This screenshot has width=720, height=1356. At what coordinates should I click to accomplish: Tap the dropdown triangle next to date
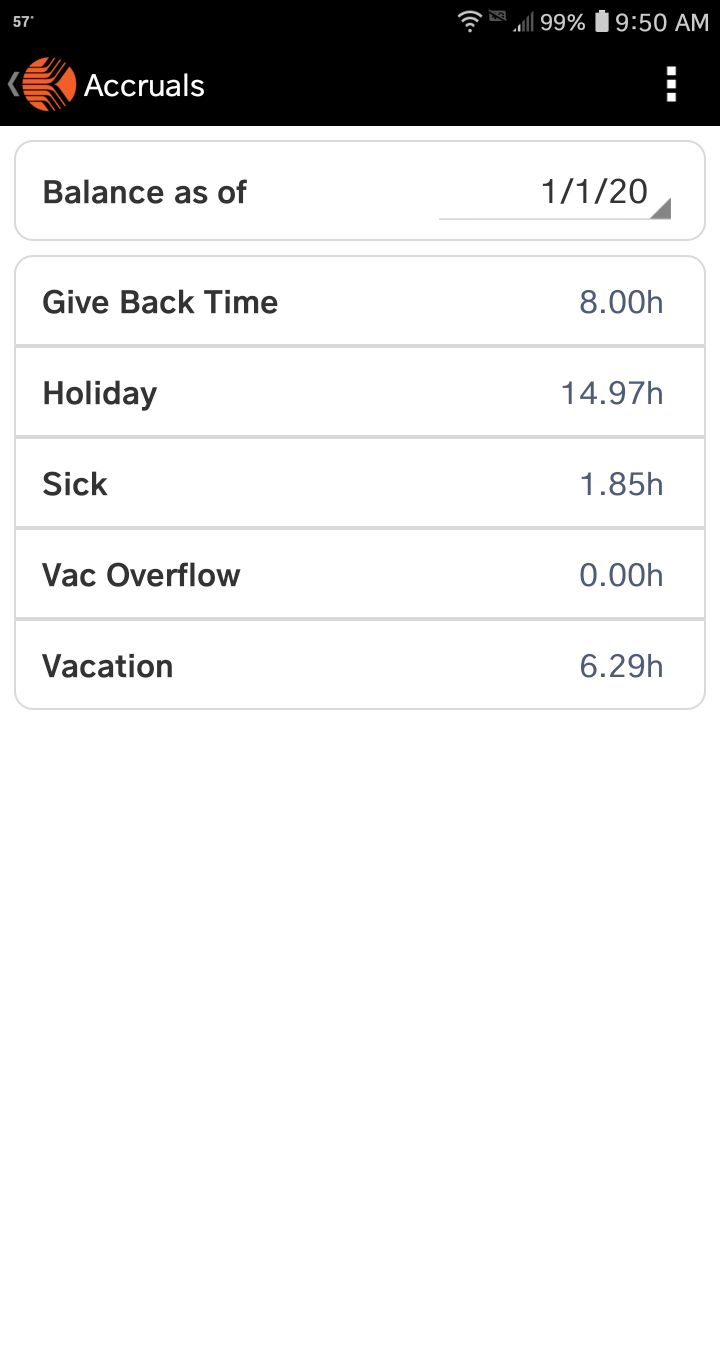click(x=660, y=208)
